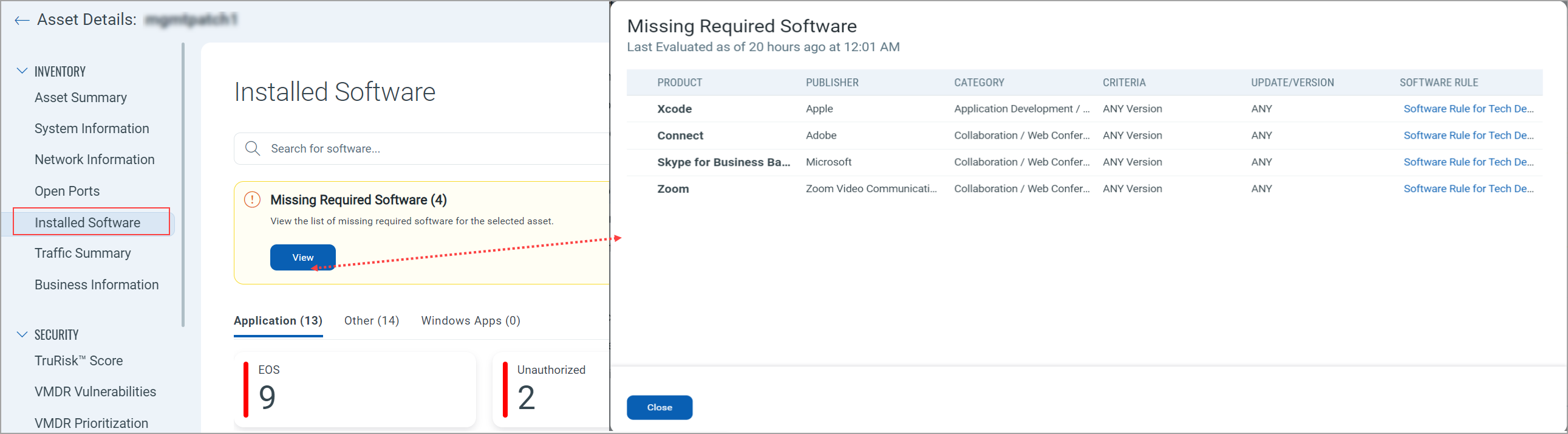1568x434 pixels.
Task: Collapse the INVENTORY section
Action: coord(22,71)
